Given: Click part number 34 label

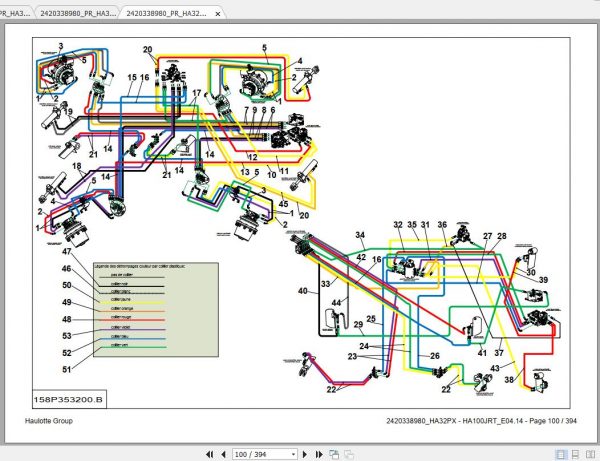Looking at the screenshot, I should click(360, 235).
